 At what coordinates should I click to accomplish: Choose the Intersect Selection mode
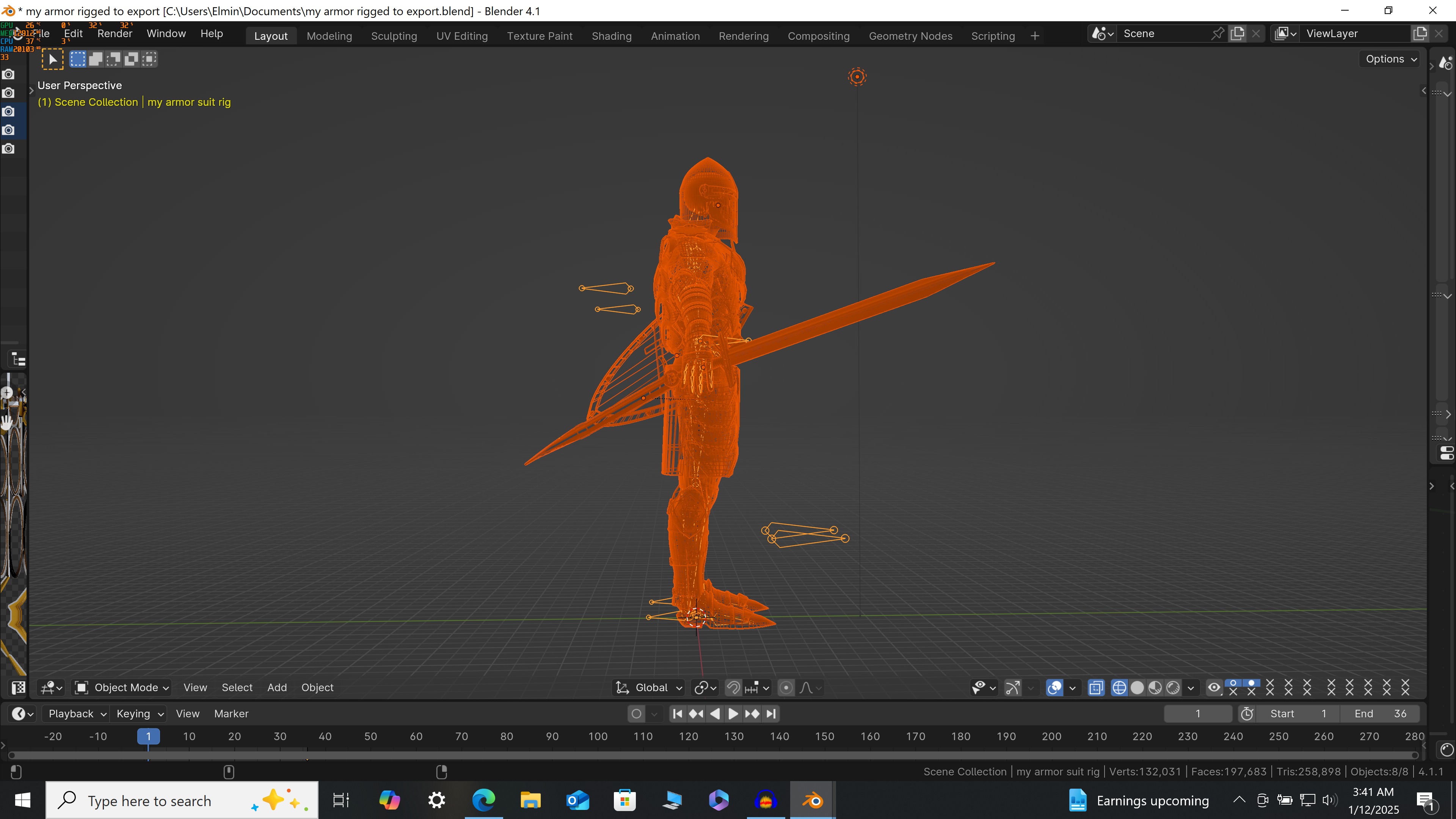pos(149,59)
